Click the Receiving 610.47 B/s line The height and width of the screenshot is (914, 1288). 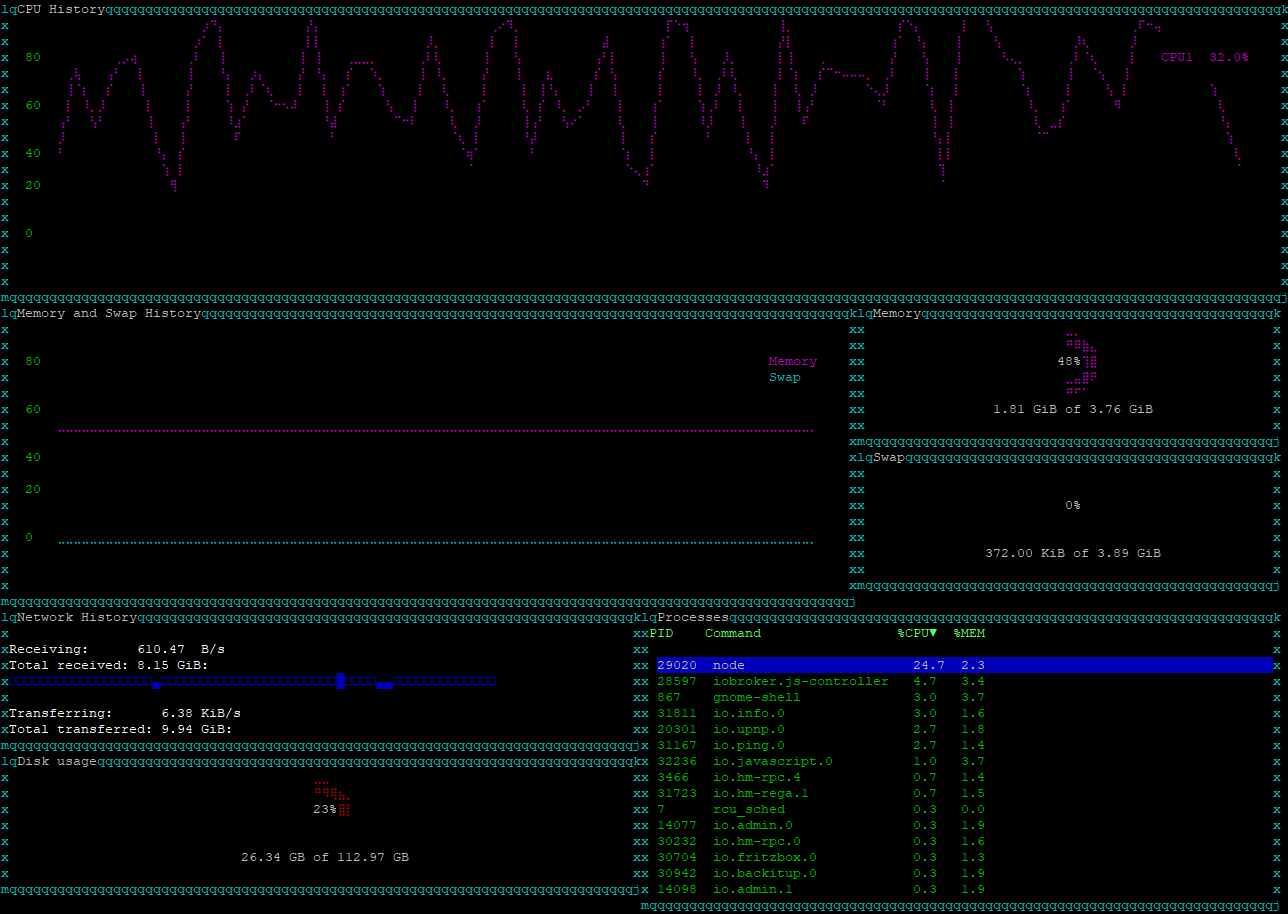click(x=117, y=649)
